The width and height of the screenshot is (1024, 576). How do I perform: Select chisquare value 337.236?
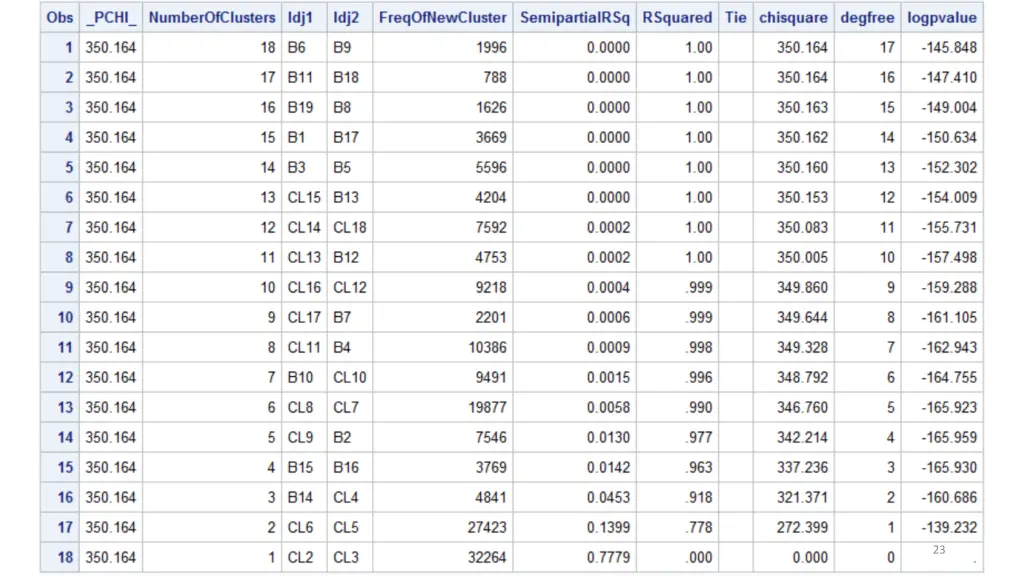[x=802, y=468]
